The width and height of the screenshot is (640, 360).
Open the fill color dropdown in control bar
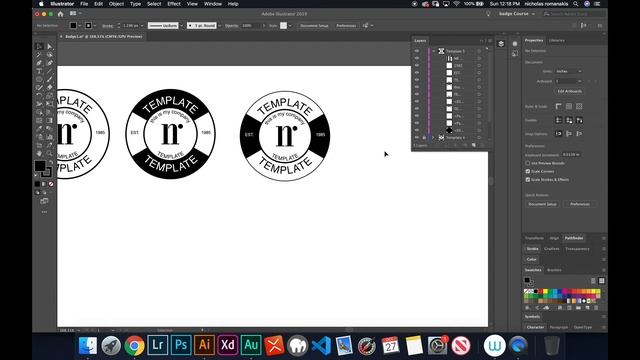(80, 25)
